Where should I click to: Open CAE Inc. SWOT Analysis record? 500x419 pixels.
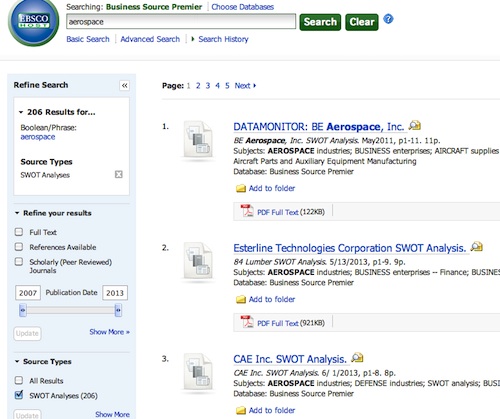tap(290, 359)
